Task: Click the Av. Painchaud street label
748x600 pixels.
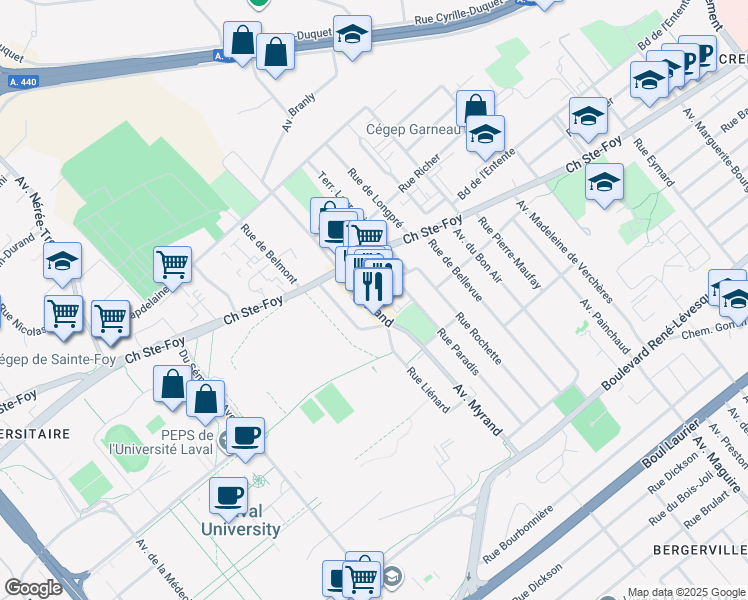Action: 605,327
